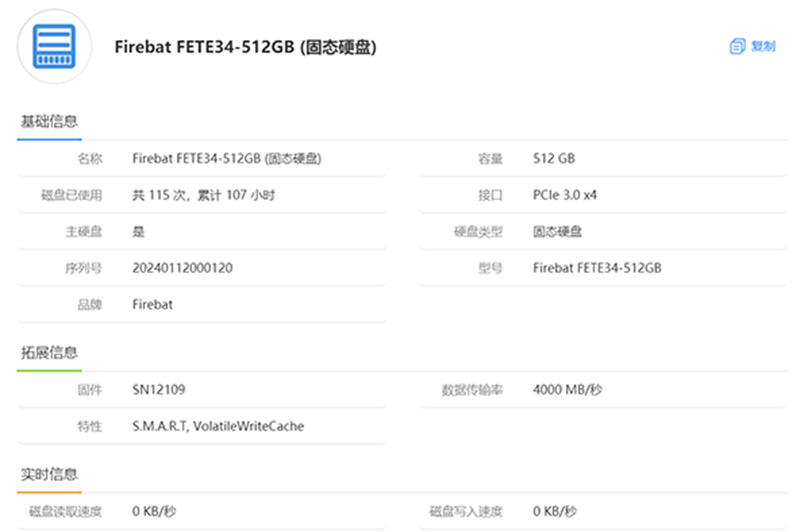The height and width of the screenshot is (532, 800).
Task: Click the 磁盘读取速度 0 KB/秒 value
Action: click(x=154, y=511)
